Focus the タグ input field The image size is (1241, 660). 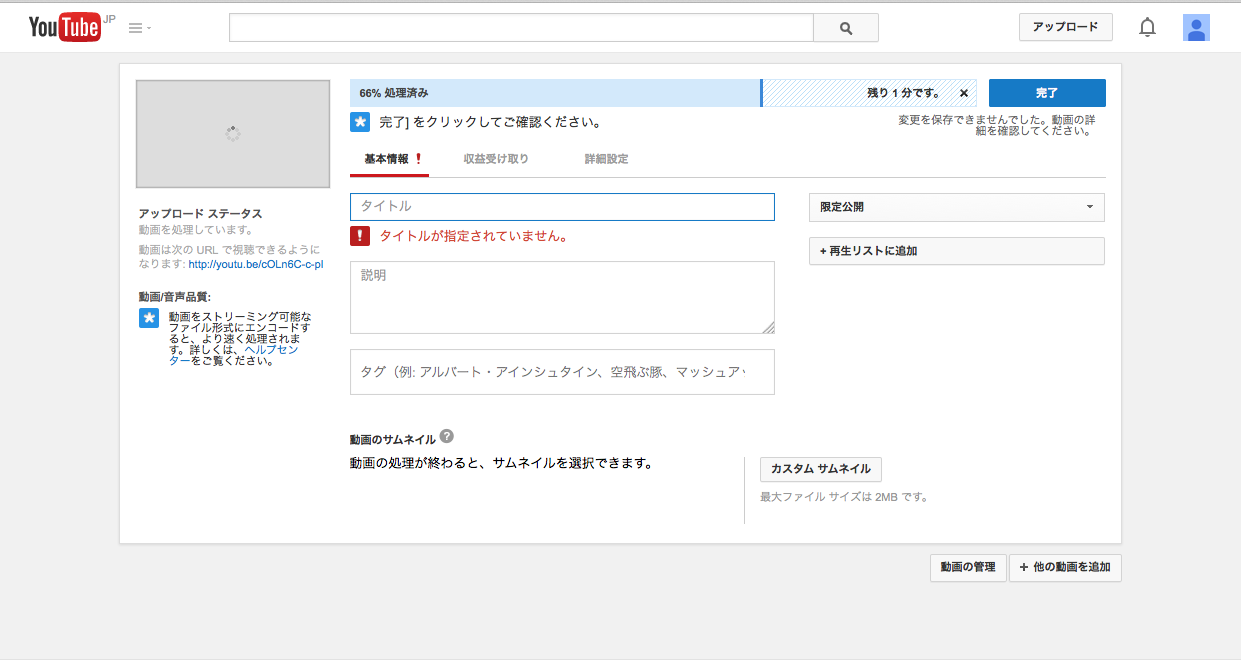tap(562, 372)
